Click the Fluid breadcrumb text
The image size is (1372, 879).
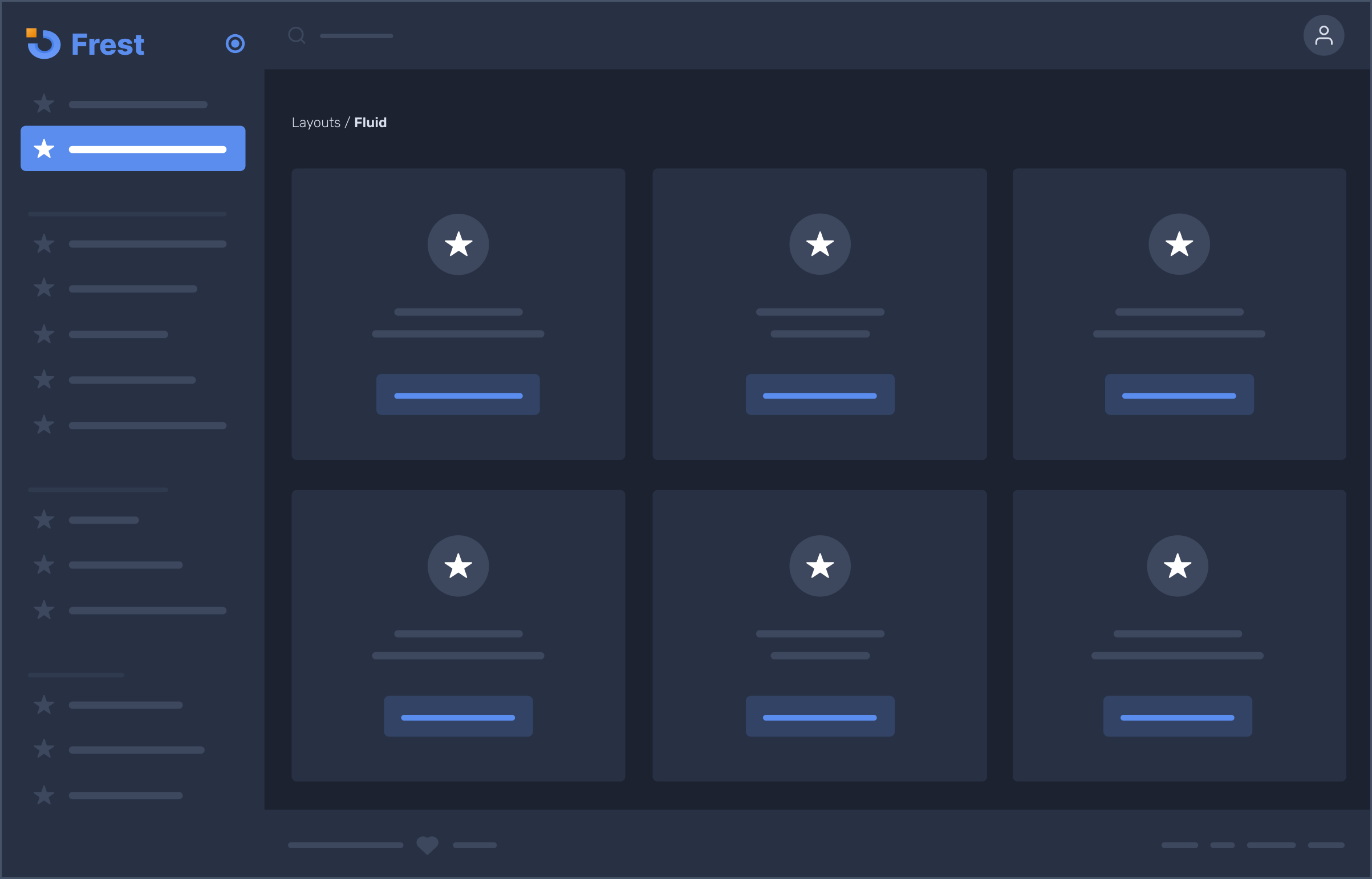pyautogui.click(x=370, y=123)
